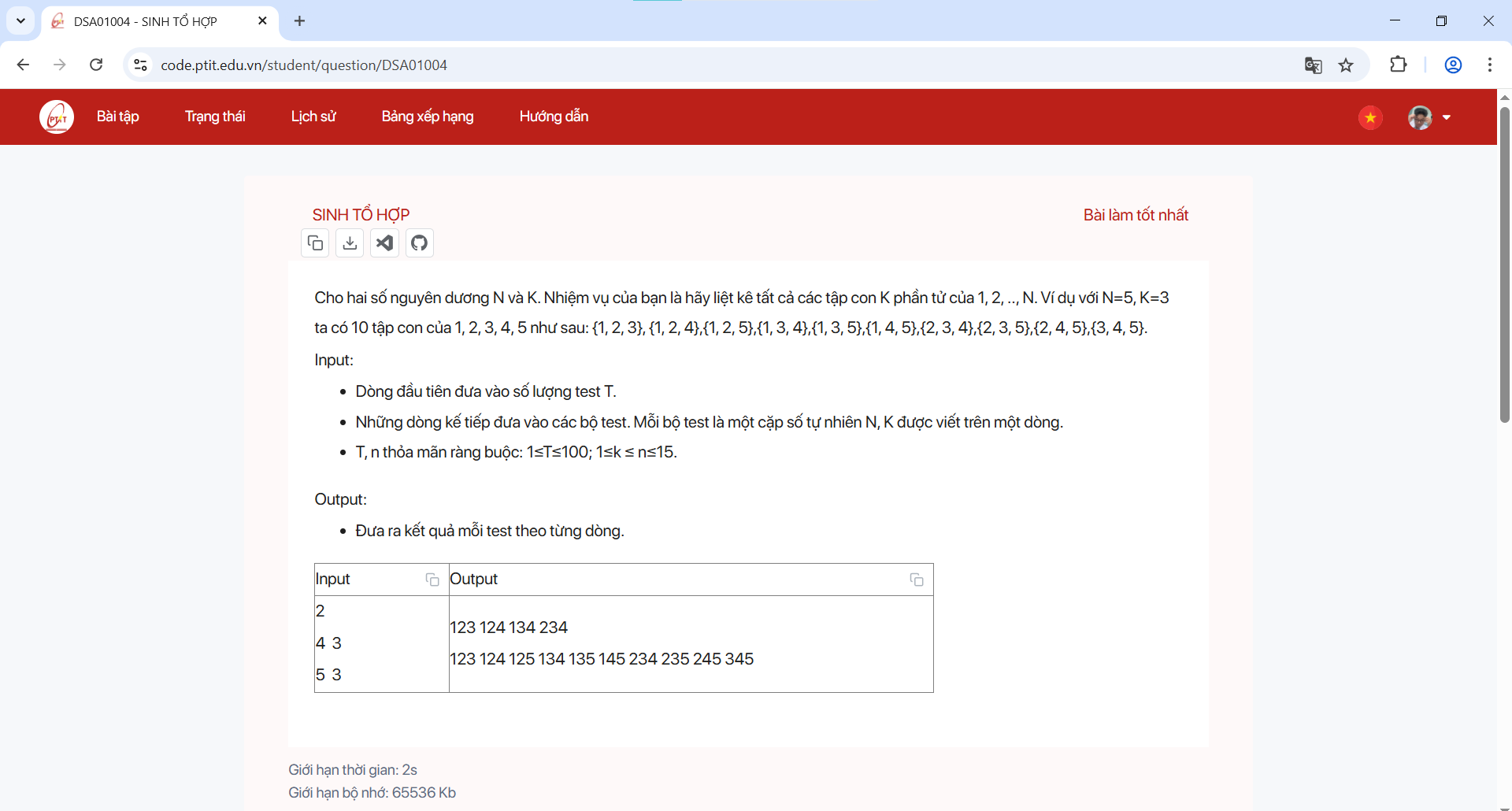Toggle bookmark star for this page
The height and width of the screenshot is (811, 1512).
[x=1347, y=65]
